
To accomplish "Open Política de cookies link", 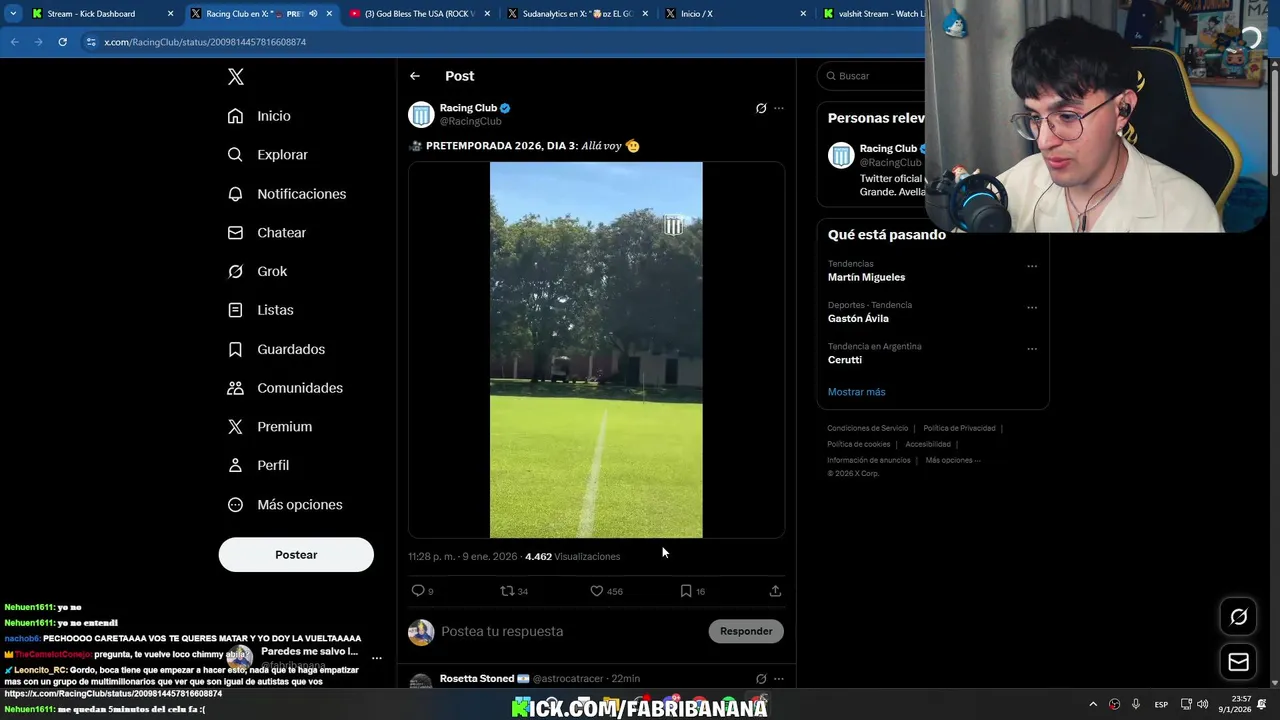I will click(x=859, y=444).
